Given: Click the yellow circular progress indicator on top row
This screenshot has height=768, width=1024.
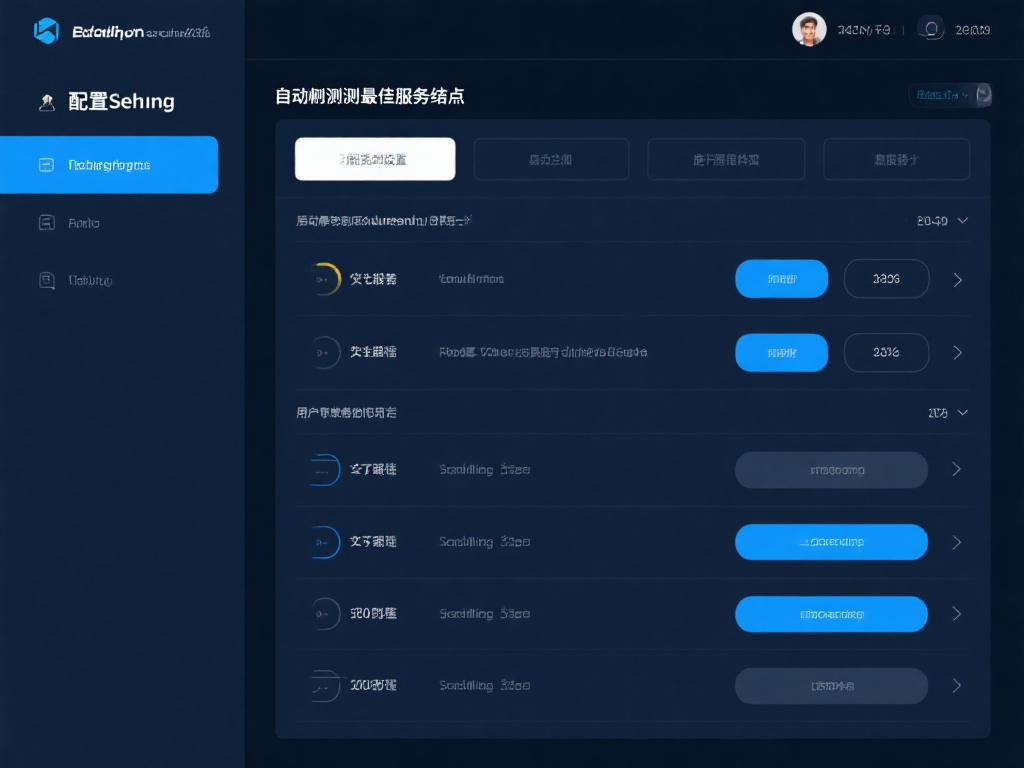Looking at the screenshot, I should [325, 278].
